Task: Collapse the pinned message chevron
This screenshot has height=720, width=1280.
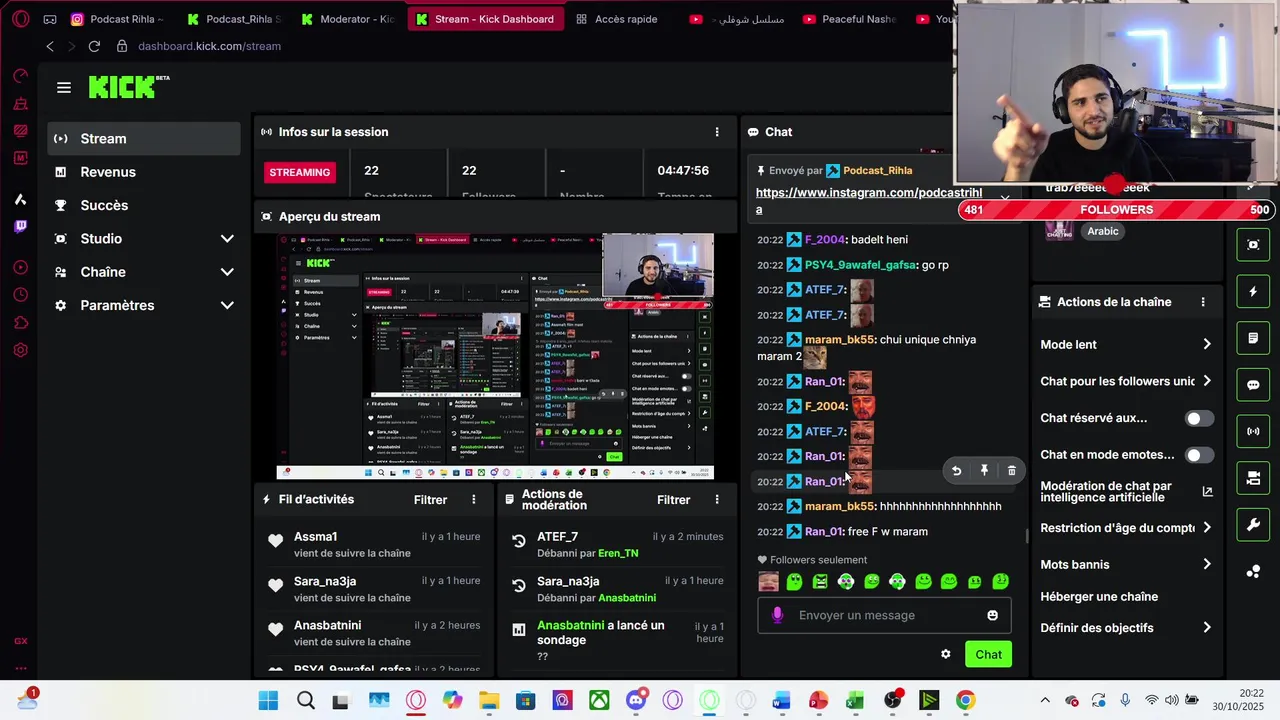Action: click(x=1005, y=198)
